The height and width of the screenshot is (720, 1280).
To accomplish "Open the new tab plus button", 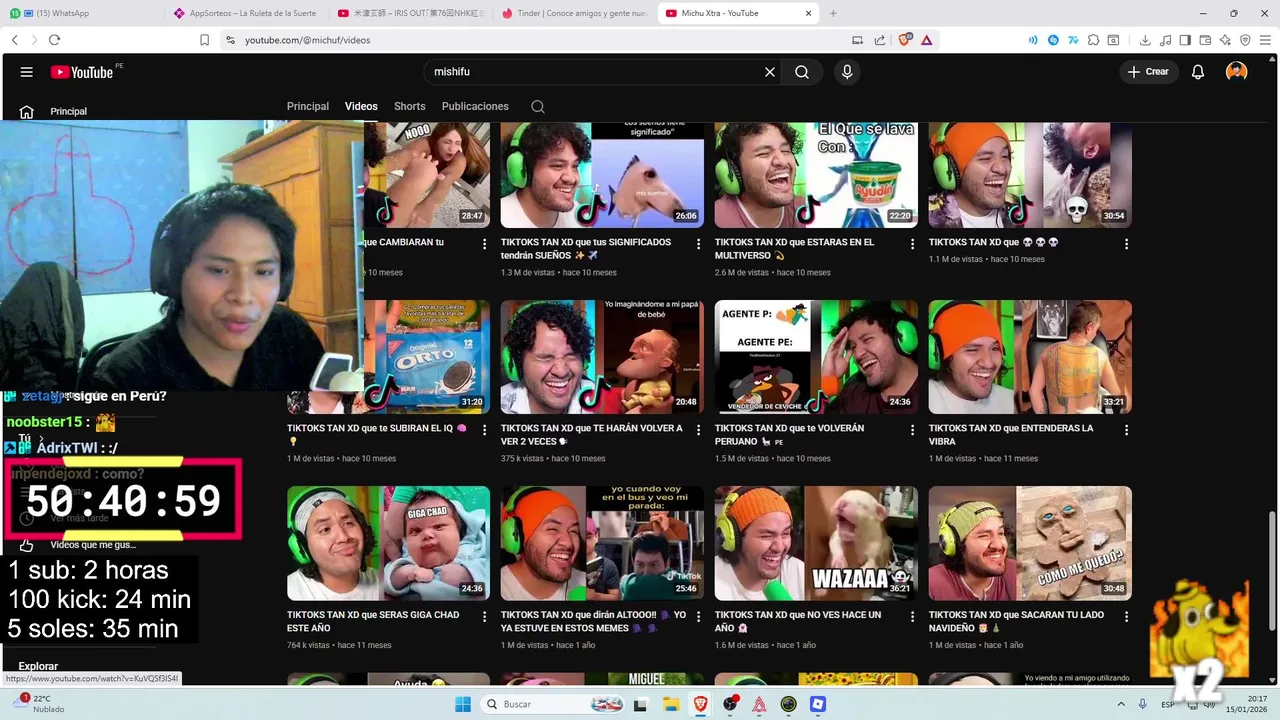I will tap(833, 13).
